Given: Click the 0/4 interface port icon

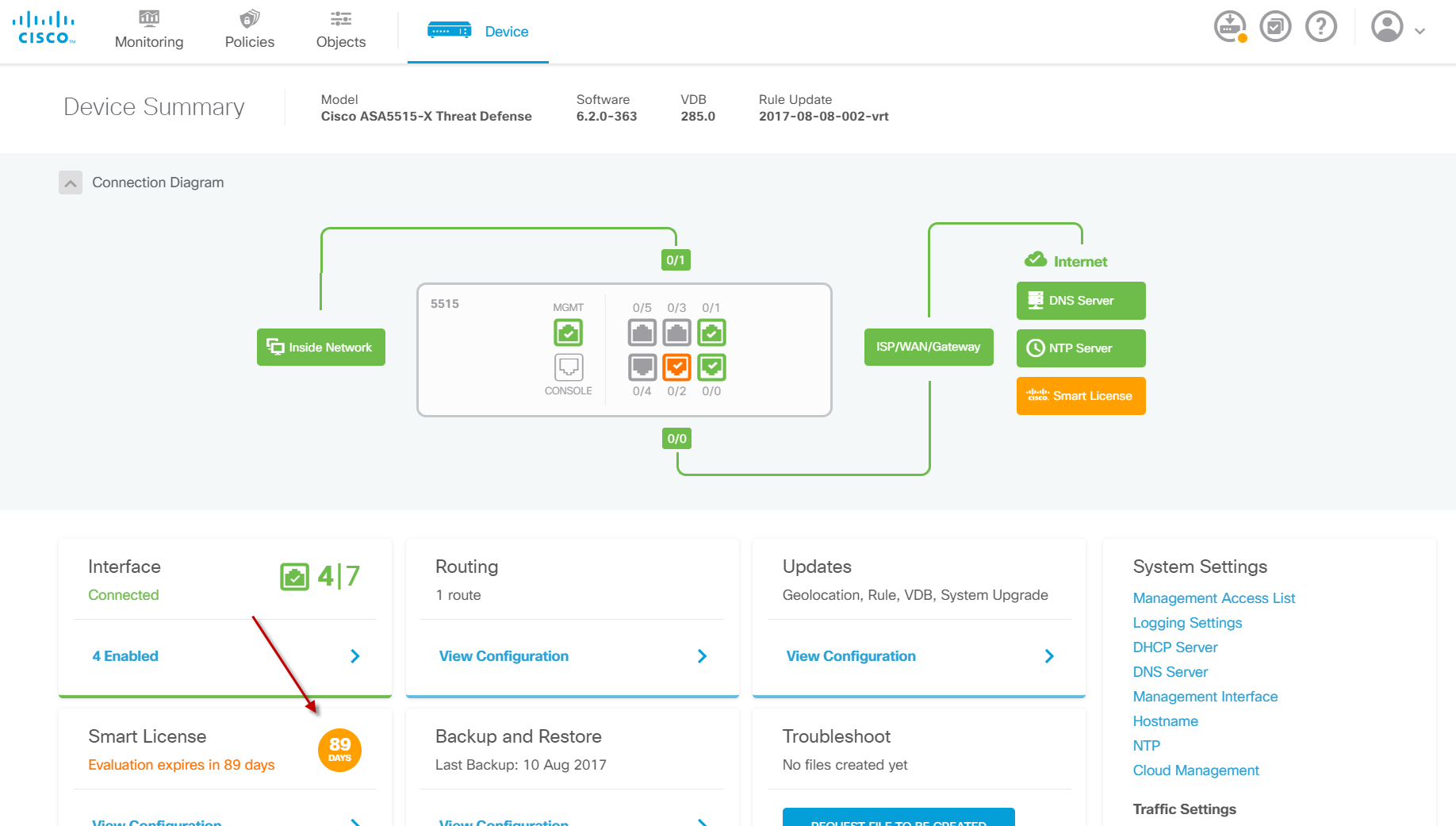Looking at the screenshot, I should [642, 367].
